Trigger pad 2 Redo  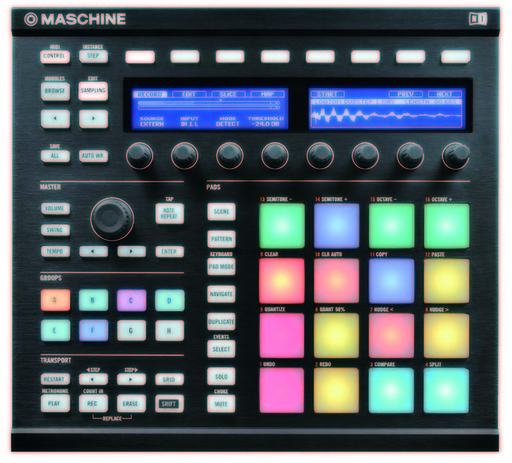337,390
